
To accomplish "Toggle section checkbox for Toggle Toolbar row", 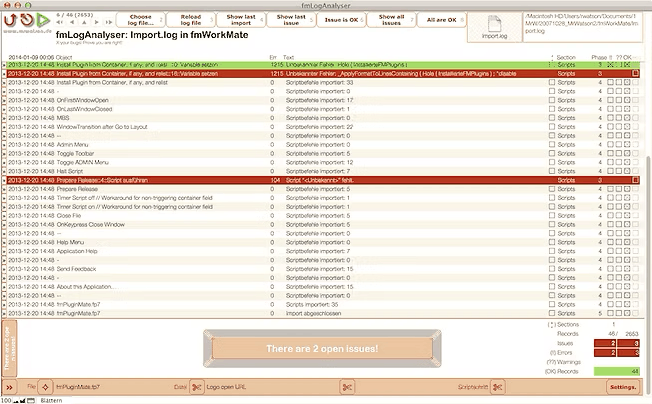I will point(552,153).
